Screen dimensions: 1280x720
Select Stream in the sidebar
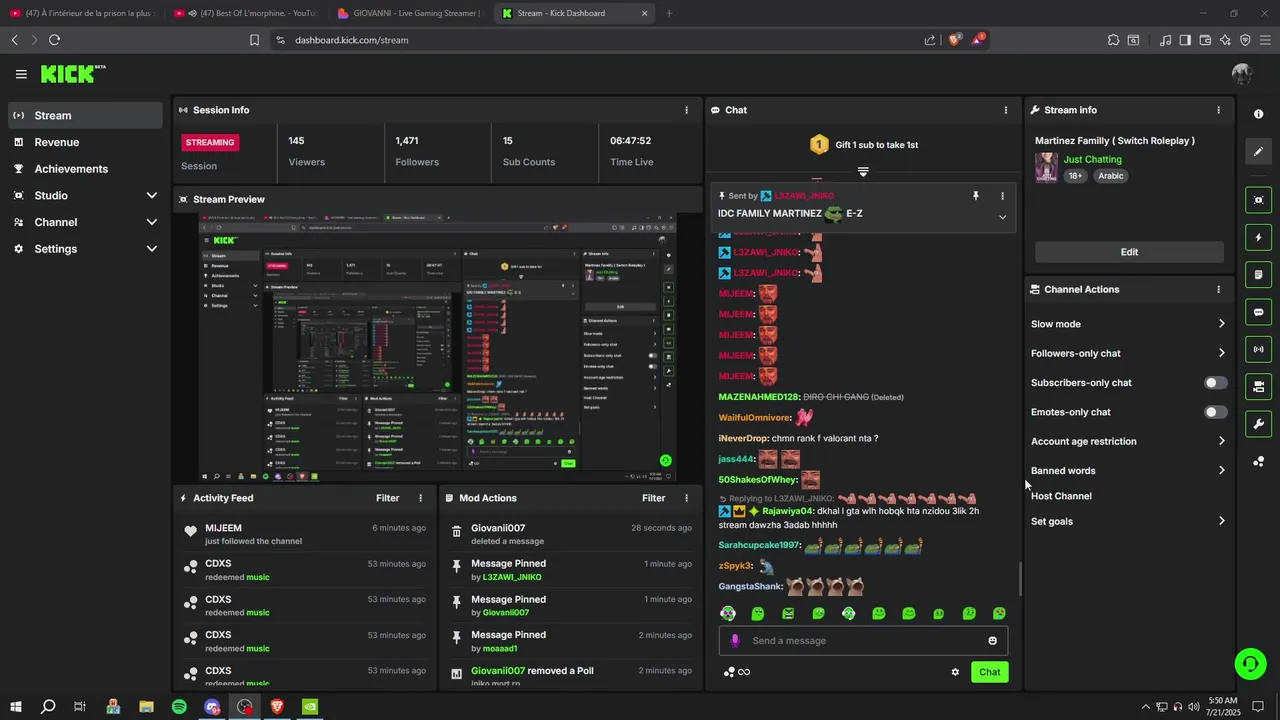85,116
